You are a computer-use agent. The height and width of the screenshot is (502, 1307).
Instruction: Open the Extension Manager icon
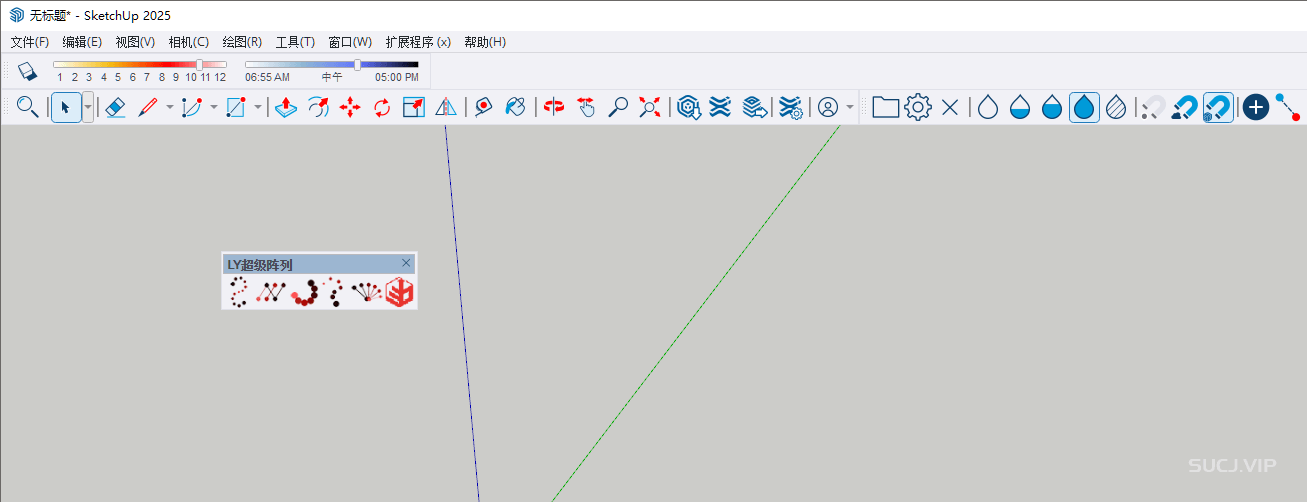pyautogui.click(x=791, y=107)
